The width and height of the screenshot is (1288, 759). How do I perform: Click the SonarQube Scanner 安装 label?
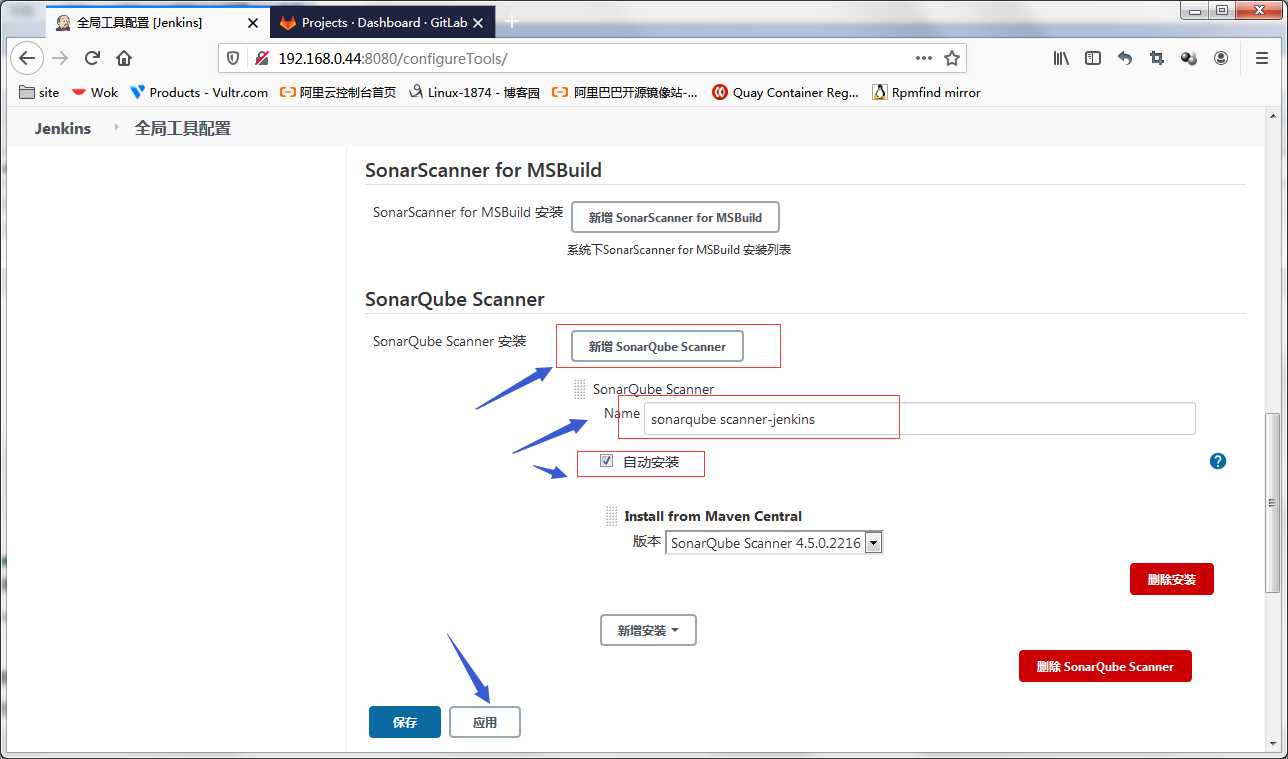tap(450, 341)
